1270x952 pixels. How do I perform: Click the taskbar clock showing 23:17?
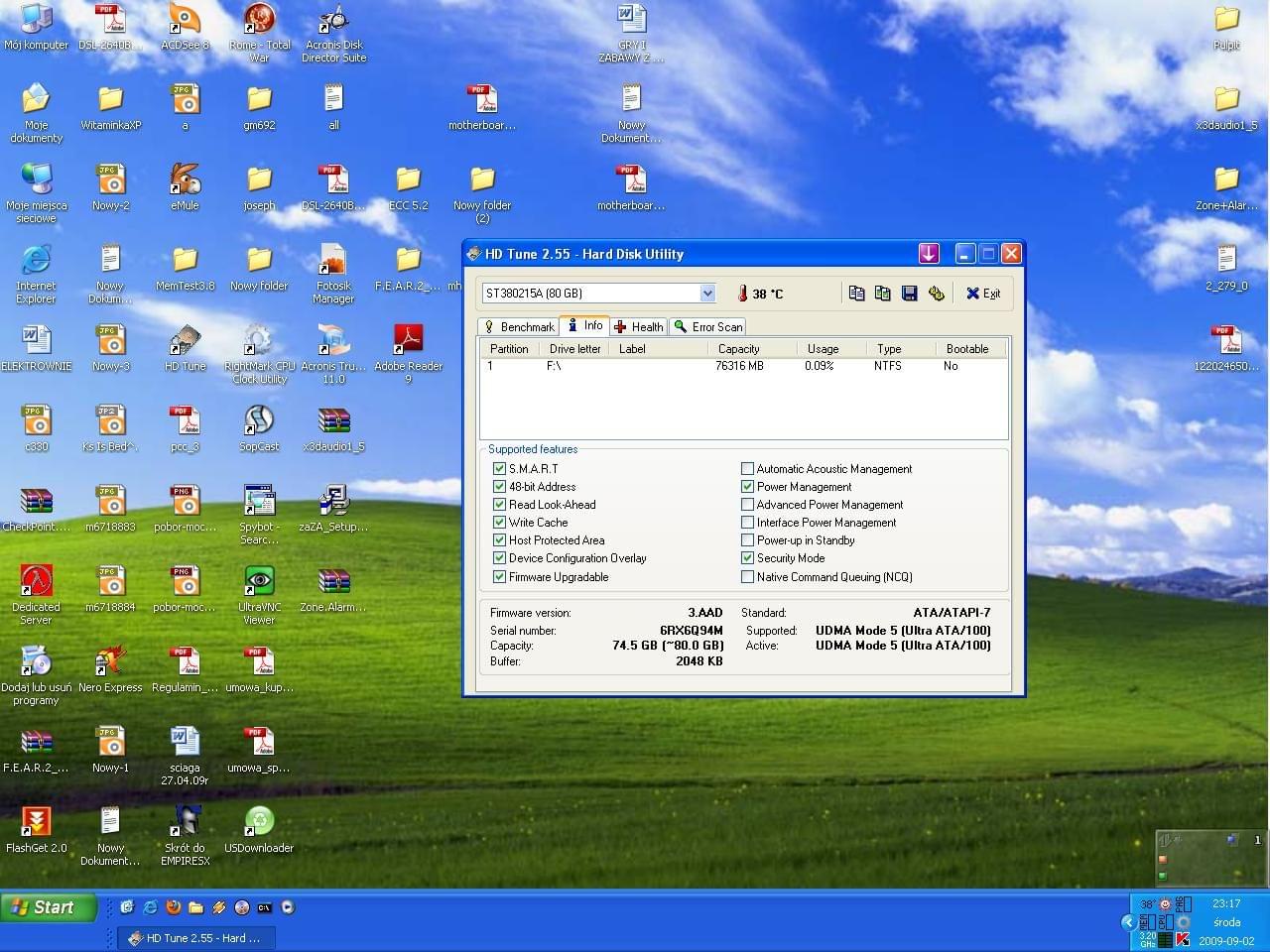coord(1226,903)
